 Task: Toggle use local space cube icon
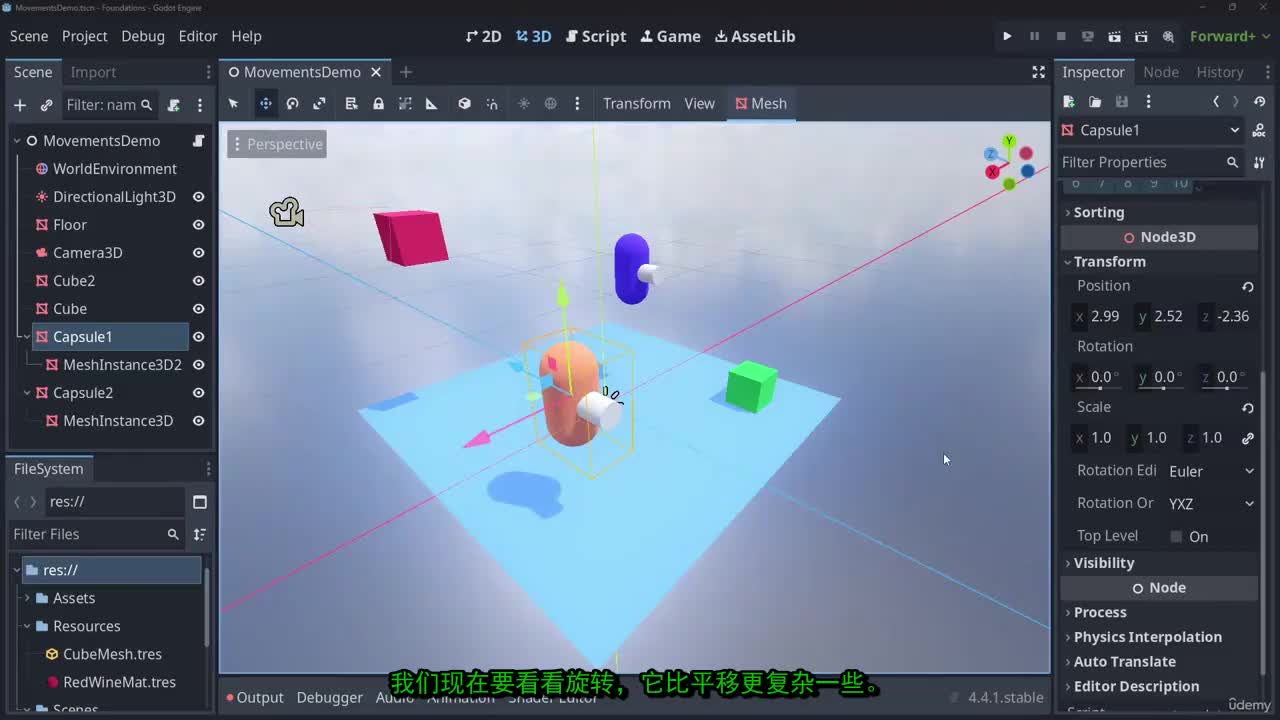(464, 103)
